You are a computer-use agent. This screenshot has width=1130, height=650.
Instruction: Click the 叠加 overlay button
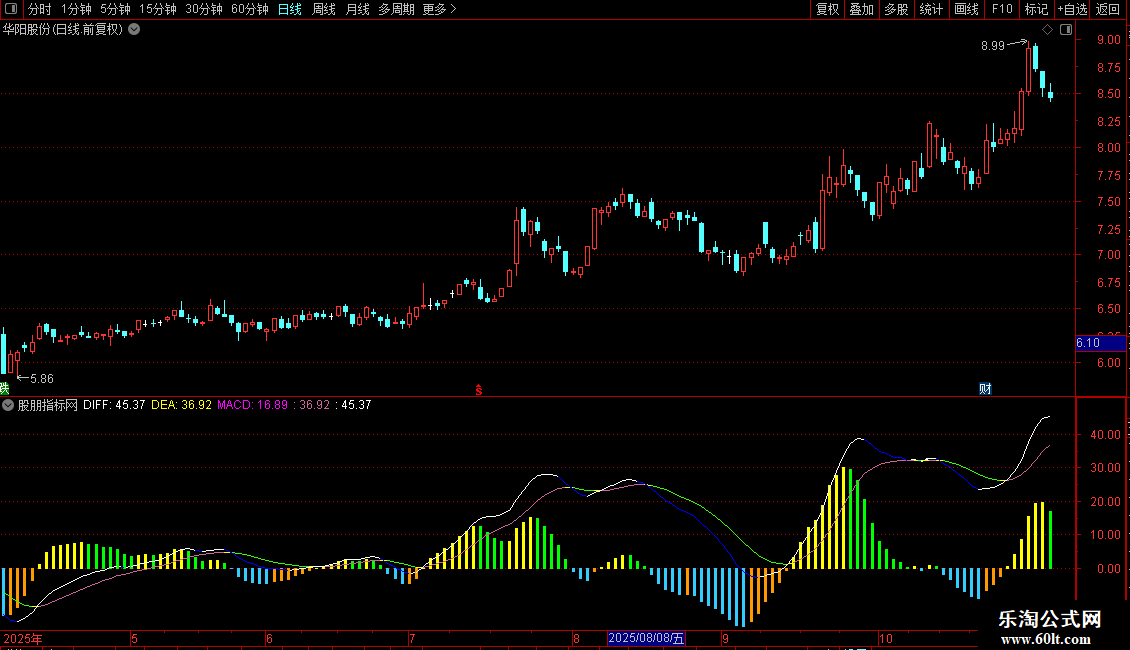coord(861,9)
